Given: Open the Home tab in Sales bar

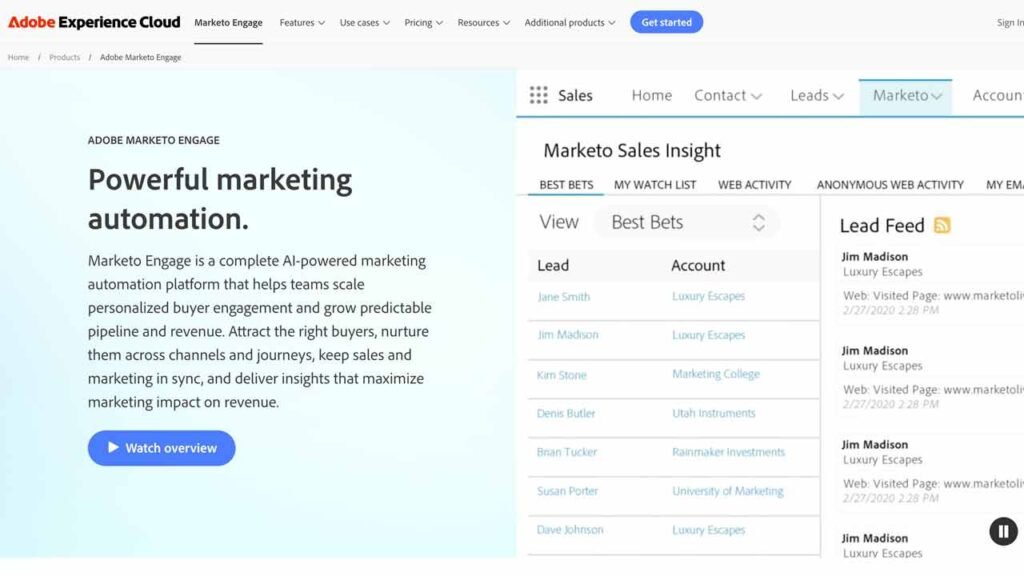Looking at the screenshot, I should (x=652, y=95).
